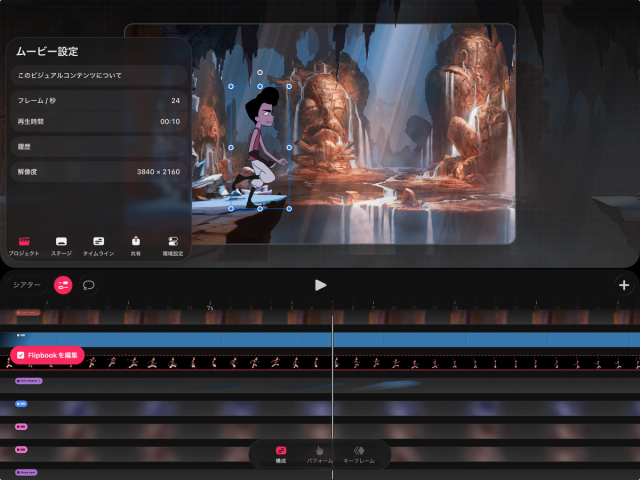Viewport: 640px width, 480px height.
Task: Click the red label on the top track
Action: [x=28, y=312]
